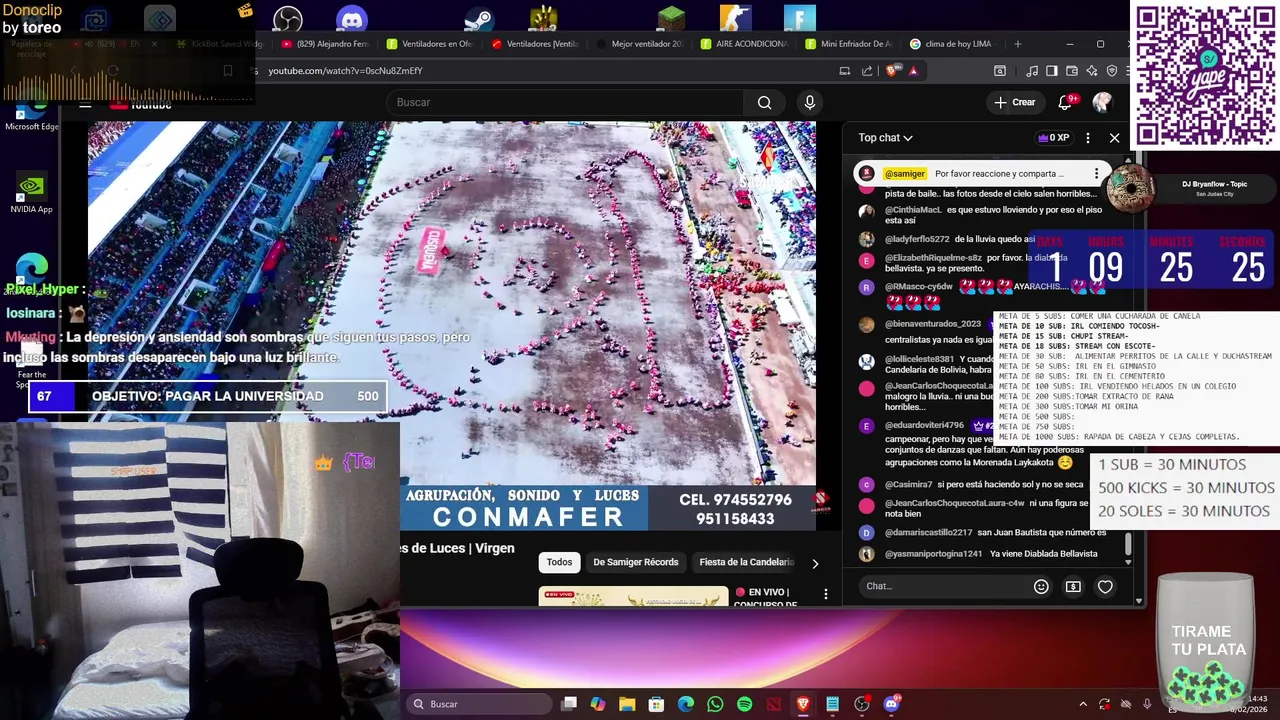The height and width of the screenshot is (720, 1280).
Task: Click the Brave VPN shield icon
Action: pyautogui.click(x=1112, y=71)
